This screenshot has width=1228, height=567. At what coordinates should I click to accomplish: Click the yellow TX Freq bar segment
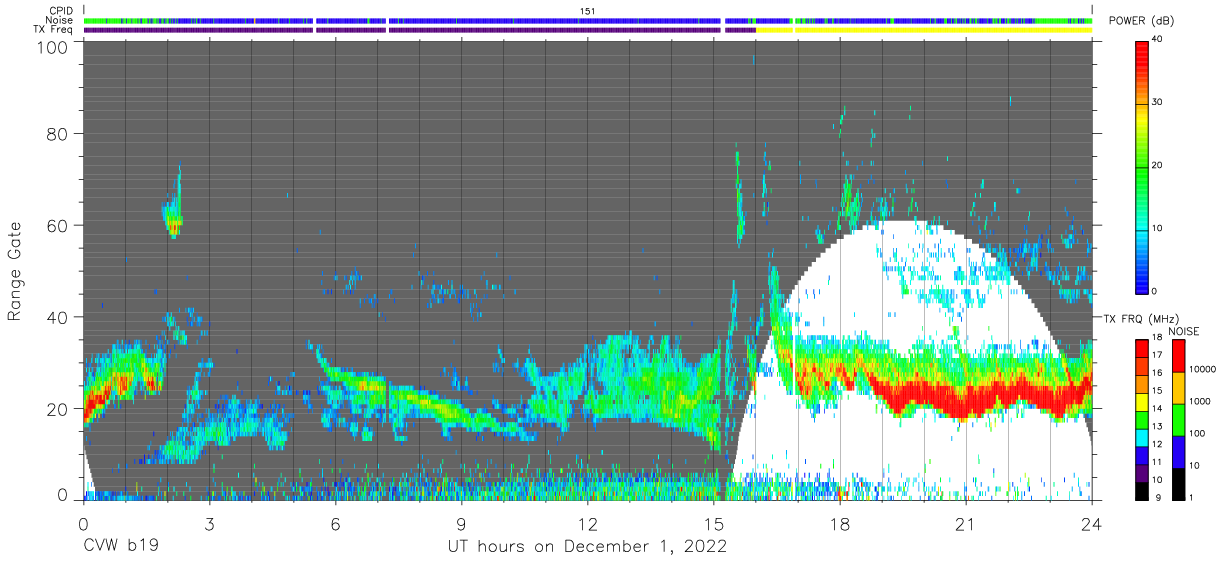coord(925,30)
